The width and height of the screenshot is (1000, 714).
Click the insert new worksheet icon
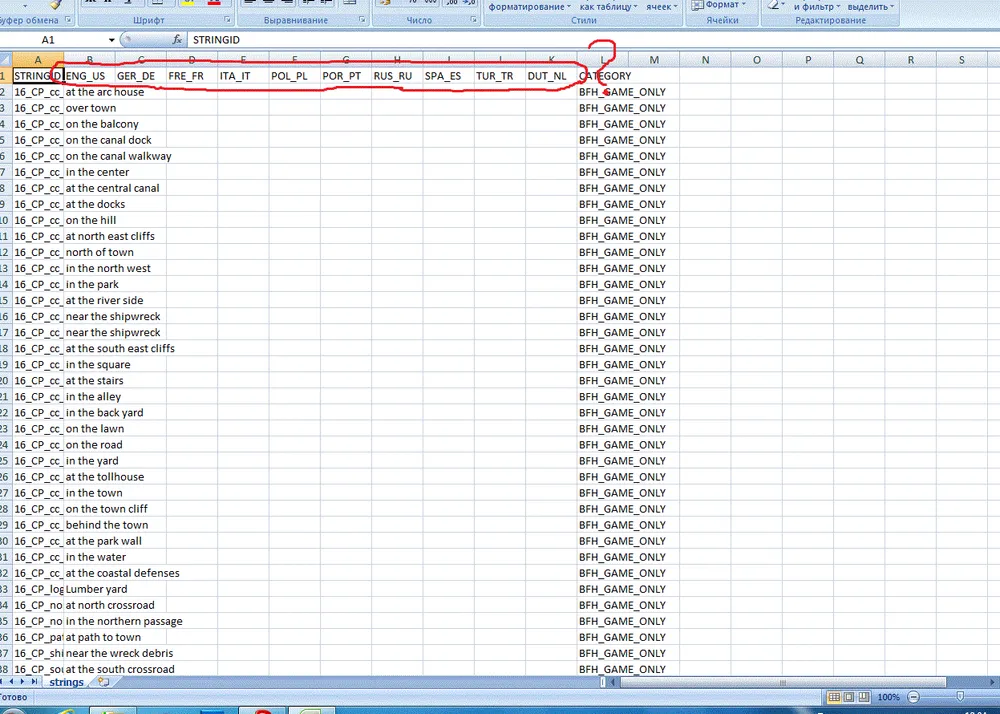[100, 682]
